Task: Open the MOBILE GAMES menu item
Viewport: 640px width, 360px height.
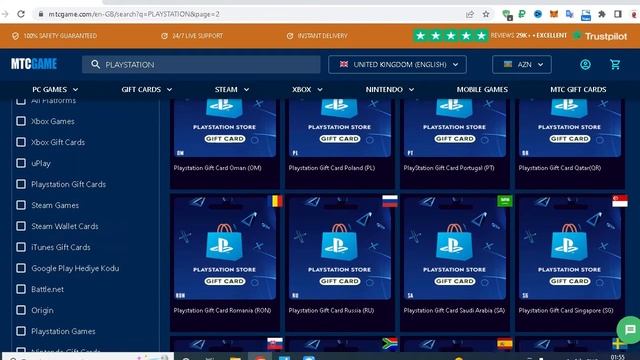Action: [x=482, y=89]
